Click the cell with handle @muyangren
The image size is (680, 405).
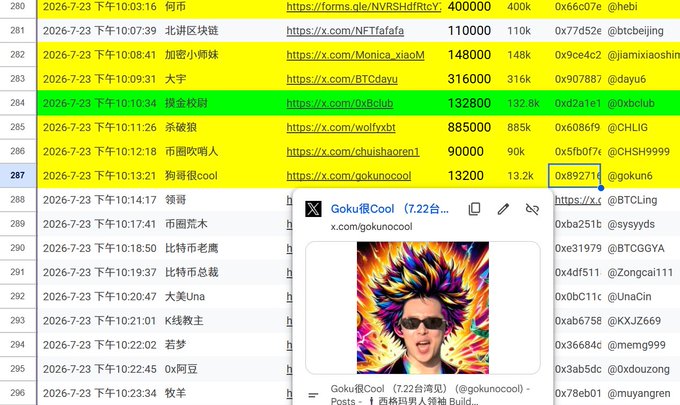point(639,393)
